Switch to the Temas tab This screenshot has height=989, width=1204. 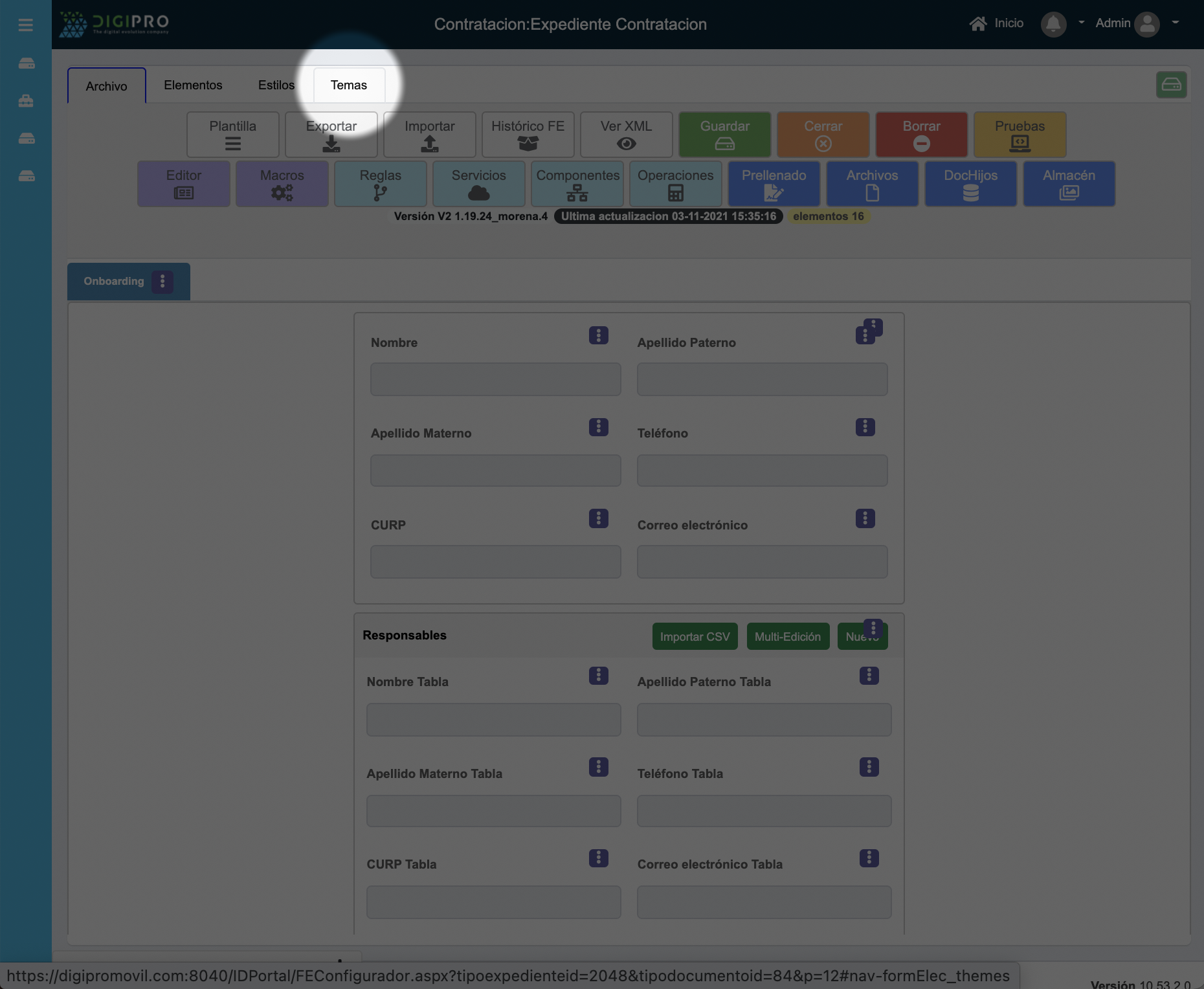(x=349, y=85)
